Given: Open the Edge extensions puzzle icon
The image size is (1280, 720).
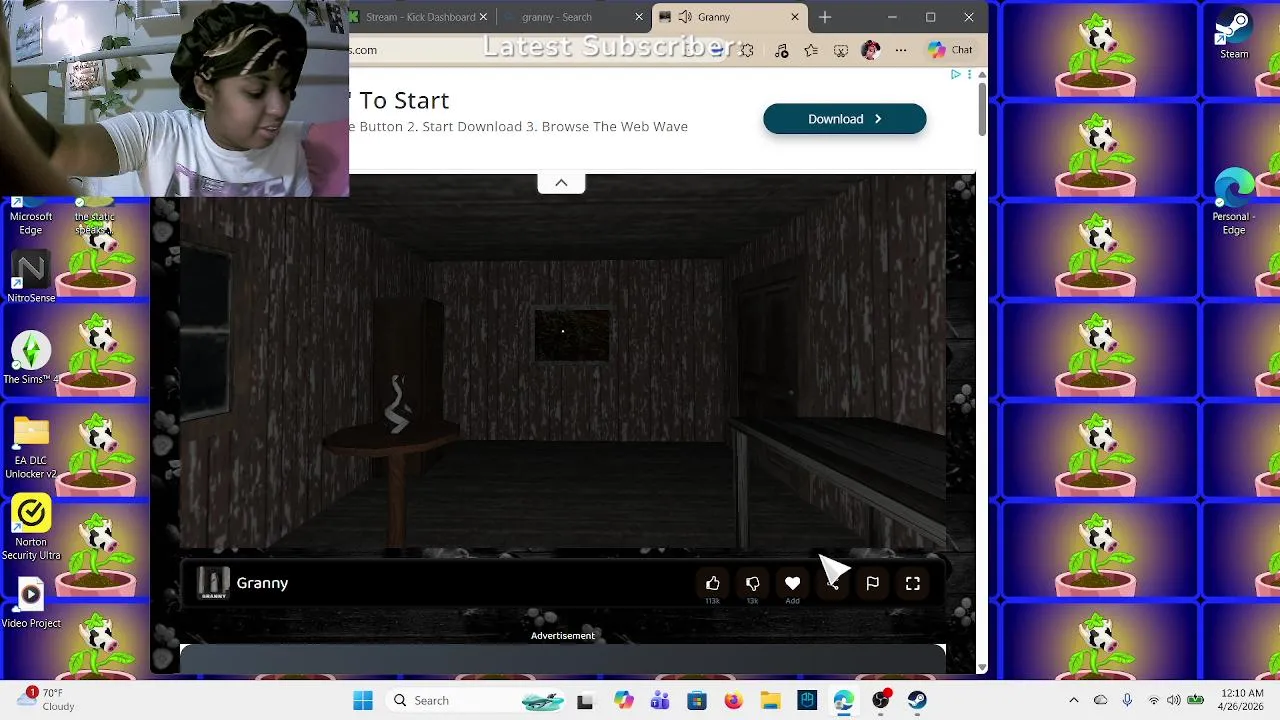Looking at the screenshot, I should (746, 50).
